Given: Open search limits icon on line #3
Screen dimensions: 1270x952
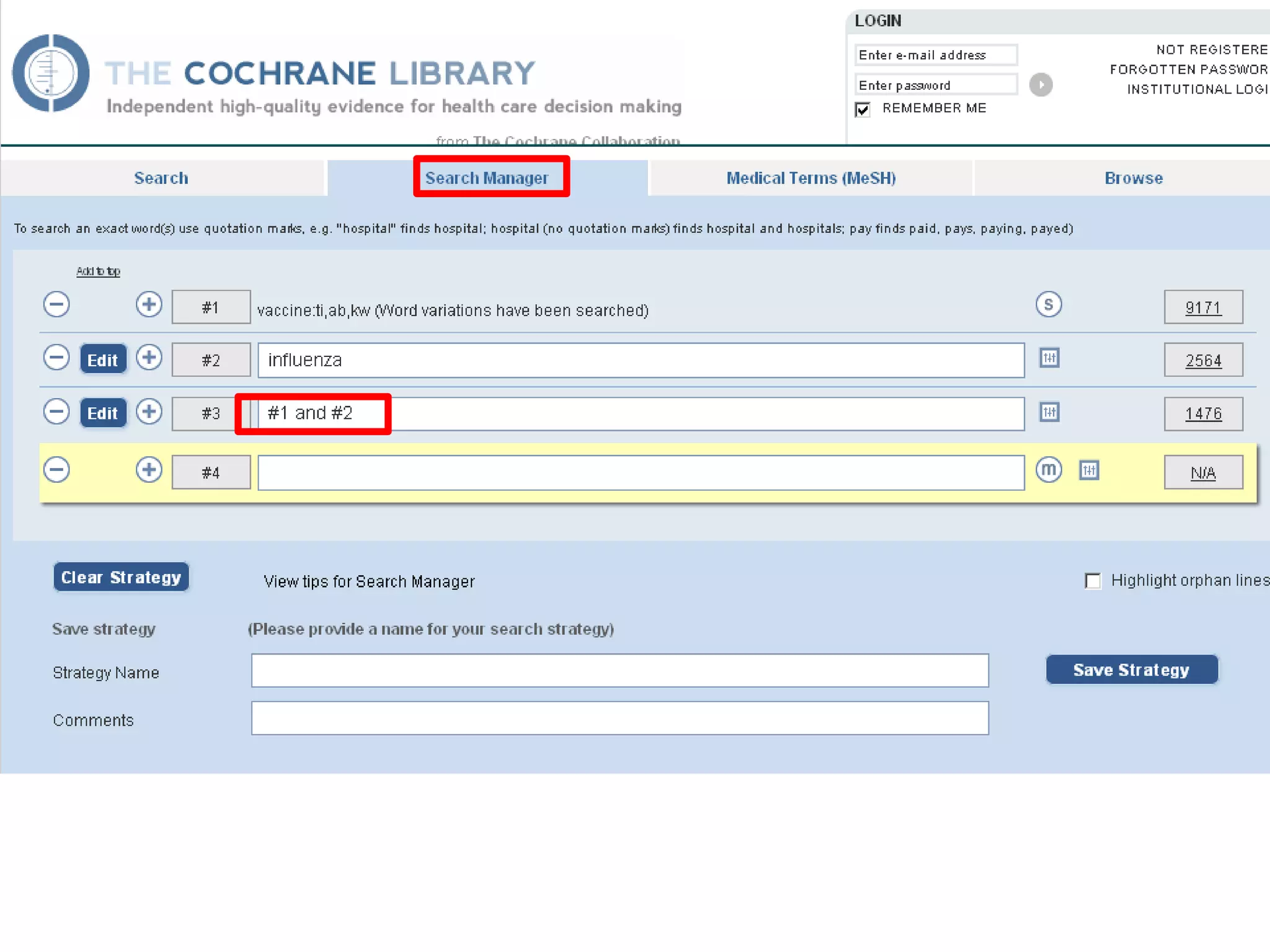Looking at the screenshot, I should 1049,412.
